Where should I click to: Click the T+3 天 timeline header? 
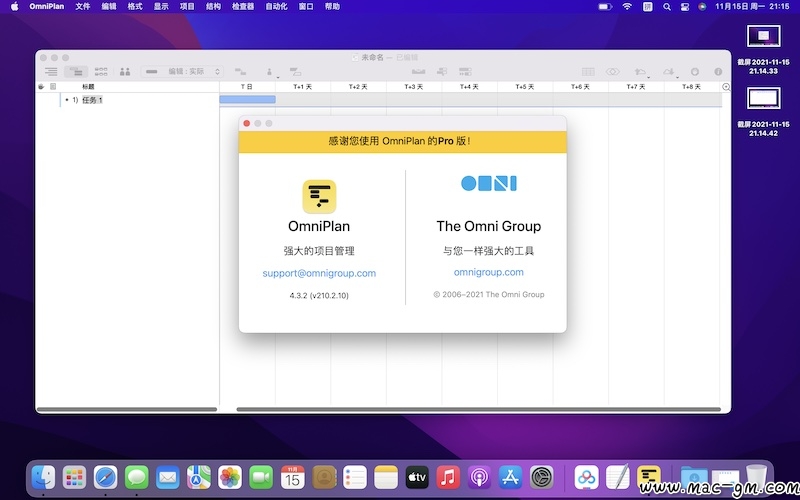click(414, 87)
